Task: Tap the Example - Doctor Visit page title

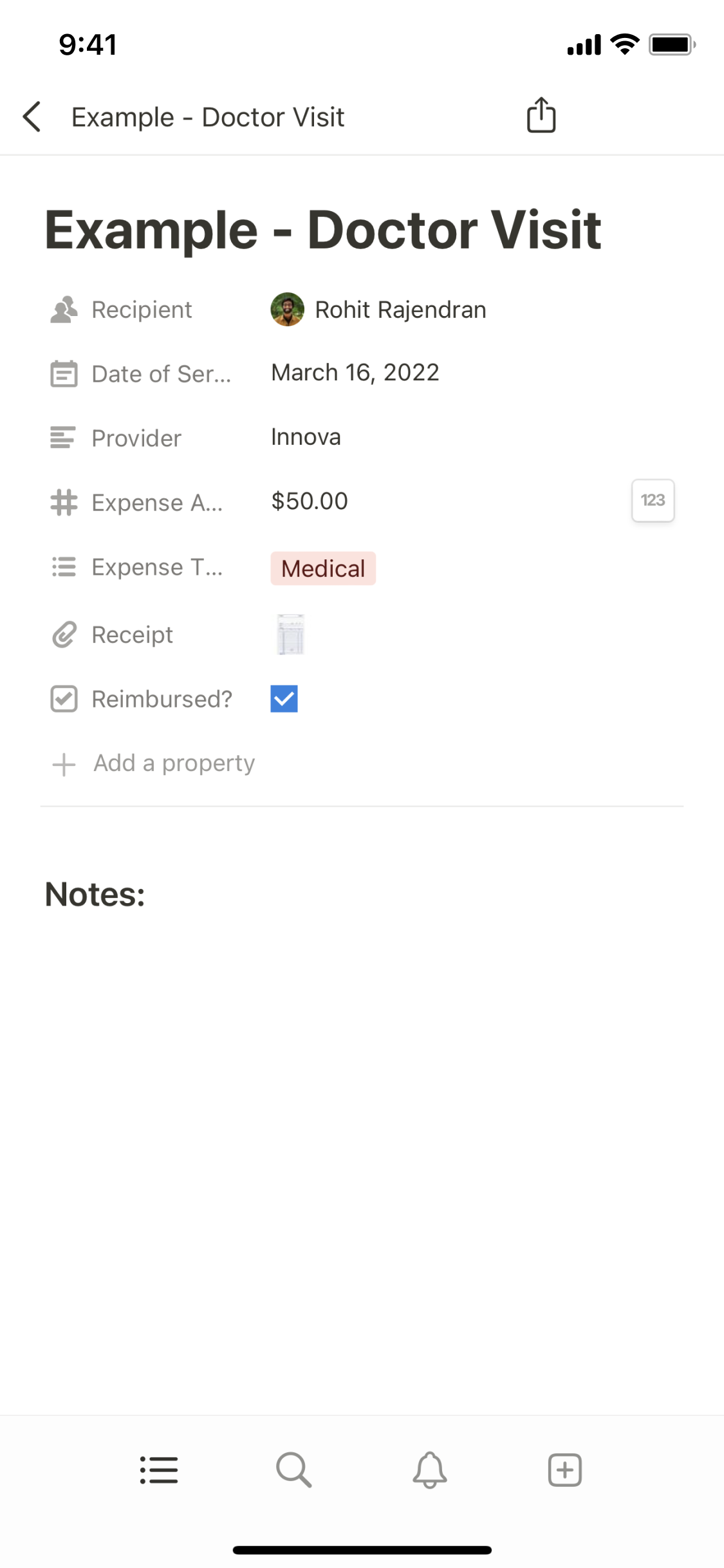Action: tap(323, 230)
